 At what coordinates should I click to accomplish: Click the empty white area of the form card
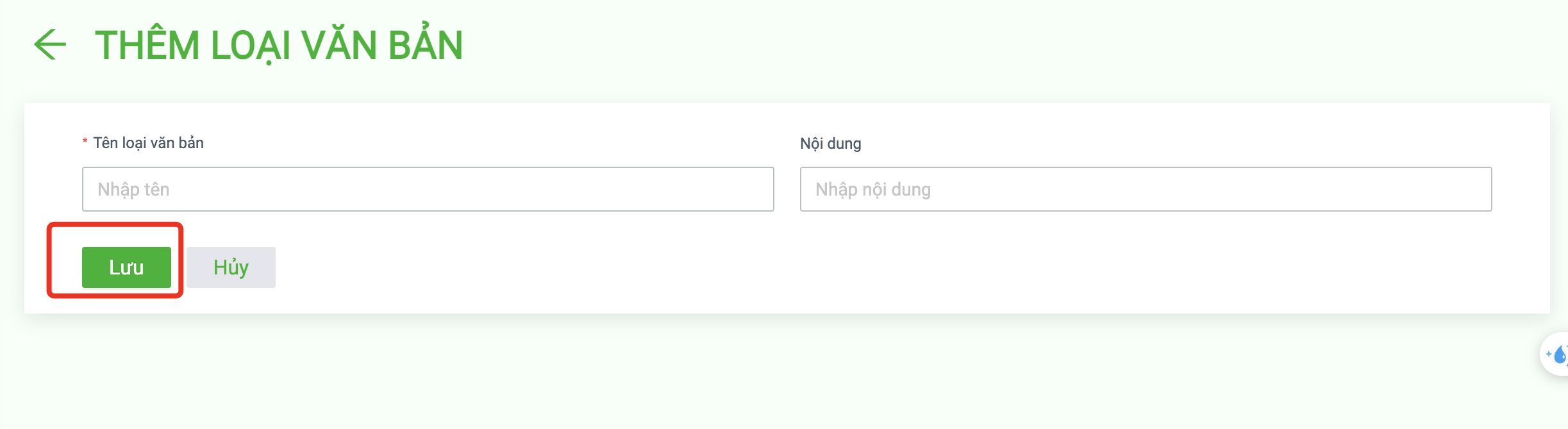tap(897, 269)
